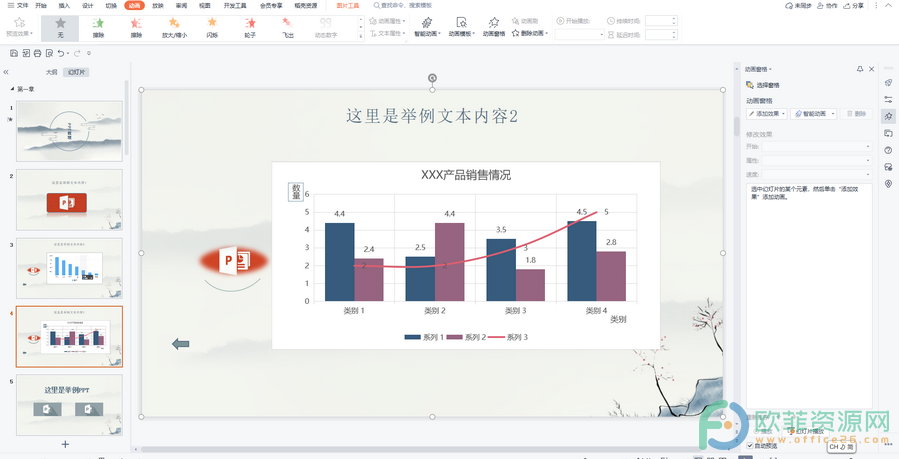Click the rotation handle above the slide
This screenshot has height=459, width=899.
[x=432, y=78]
